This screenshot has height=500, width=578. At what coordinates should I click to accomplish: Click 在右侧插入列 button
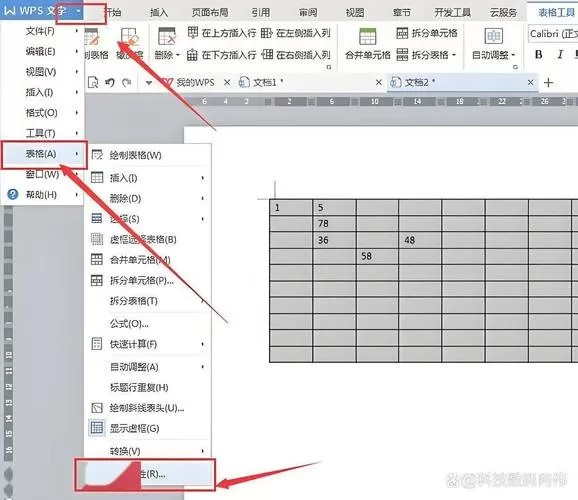coord(296,55)
